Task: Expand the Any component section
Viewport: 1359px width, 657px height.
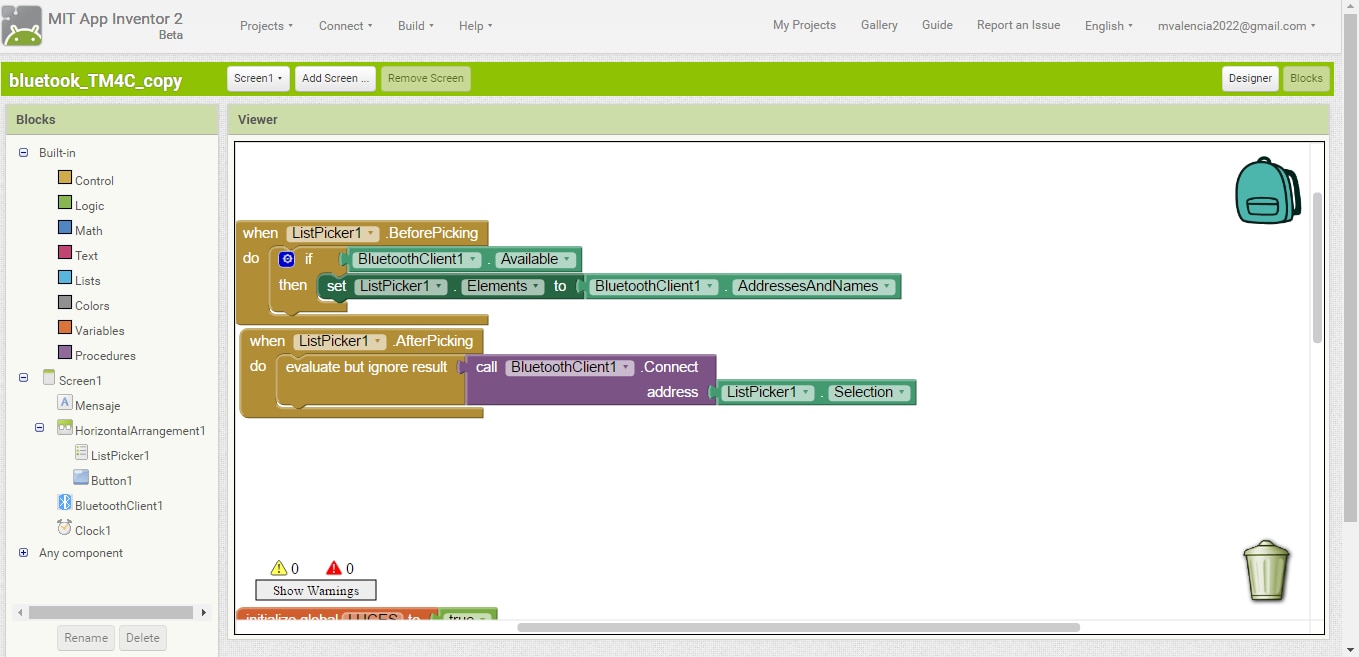Action: (24, 553)
